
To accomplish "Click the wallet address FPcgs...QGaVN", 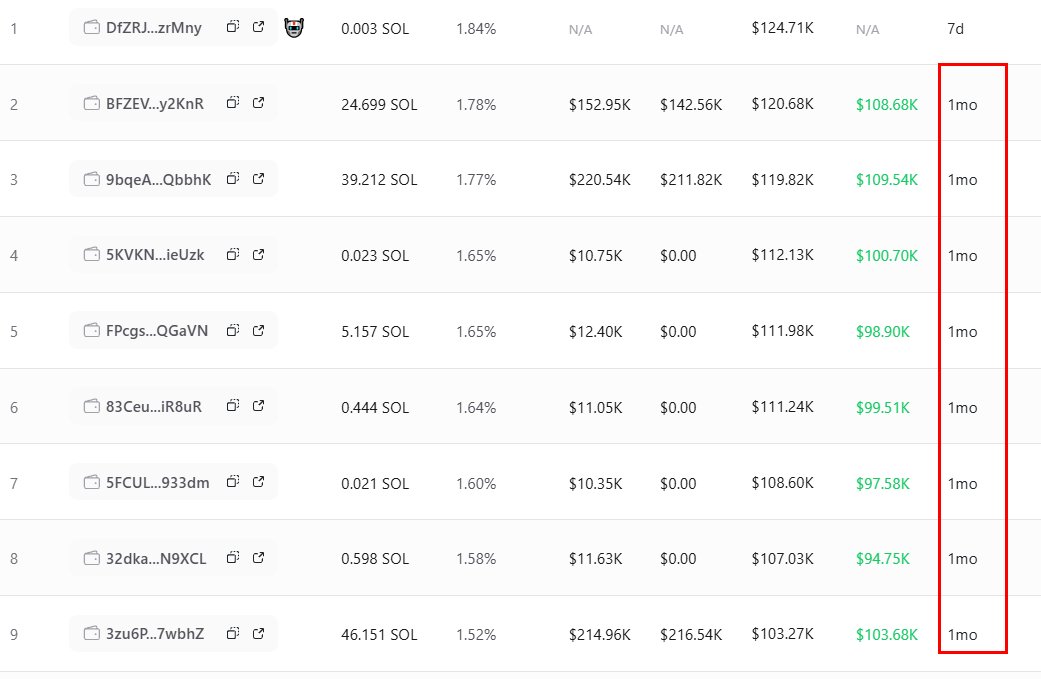I will pyautogui.click(x=157, y=332).
